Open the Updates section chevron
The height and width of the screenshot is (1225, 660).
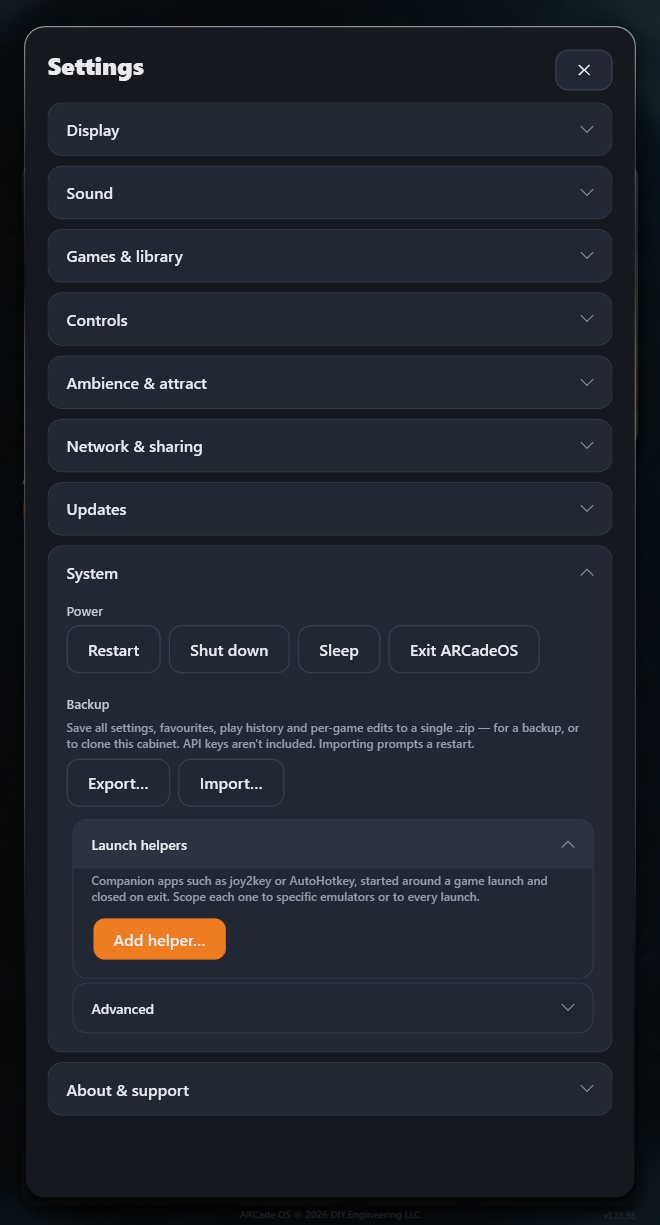click(x=587, y=508)
